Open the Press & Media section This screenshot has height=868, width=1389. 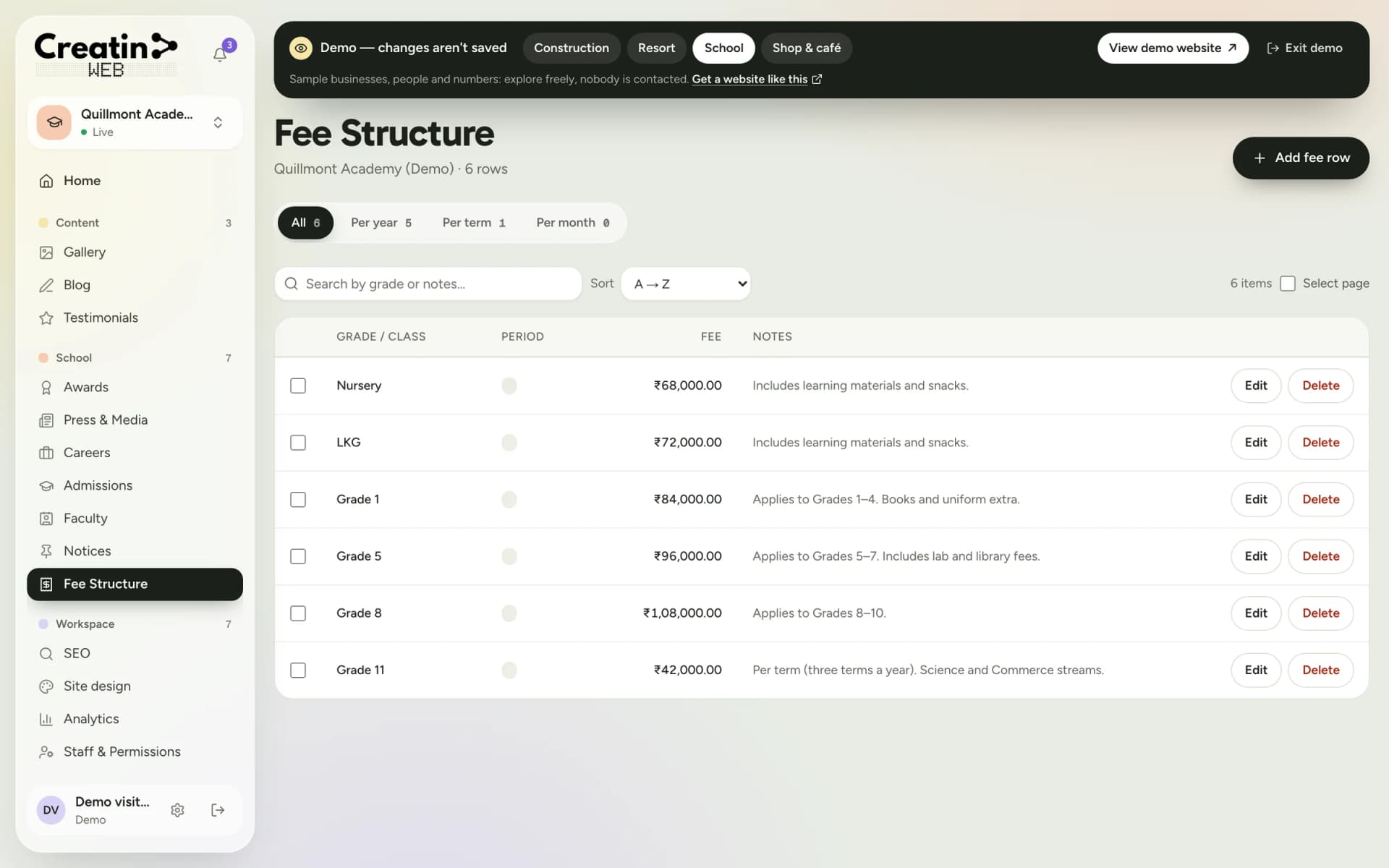pos(135,420)
